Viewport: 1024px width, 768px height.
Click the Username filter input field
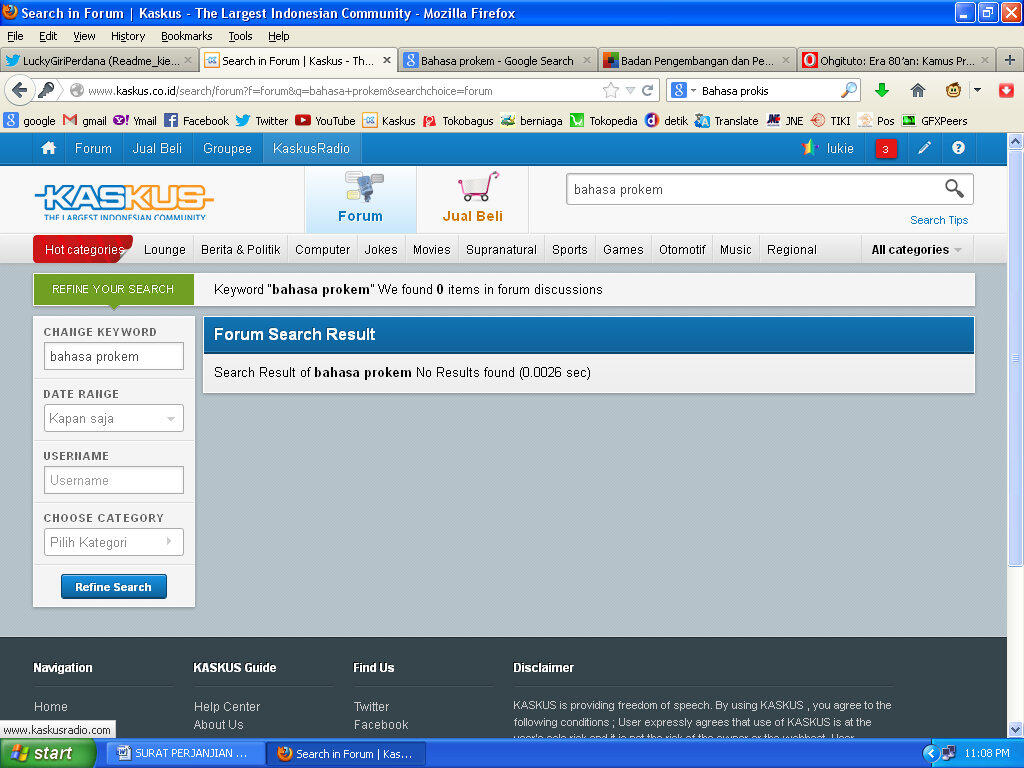click(114, 480)
